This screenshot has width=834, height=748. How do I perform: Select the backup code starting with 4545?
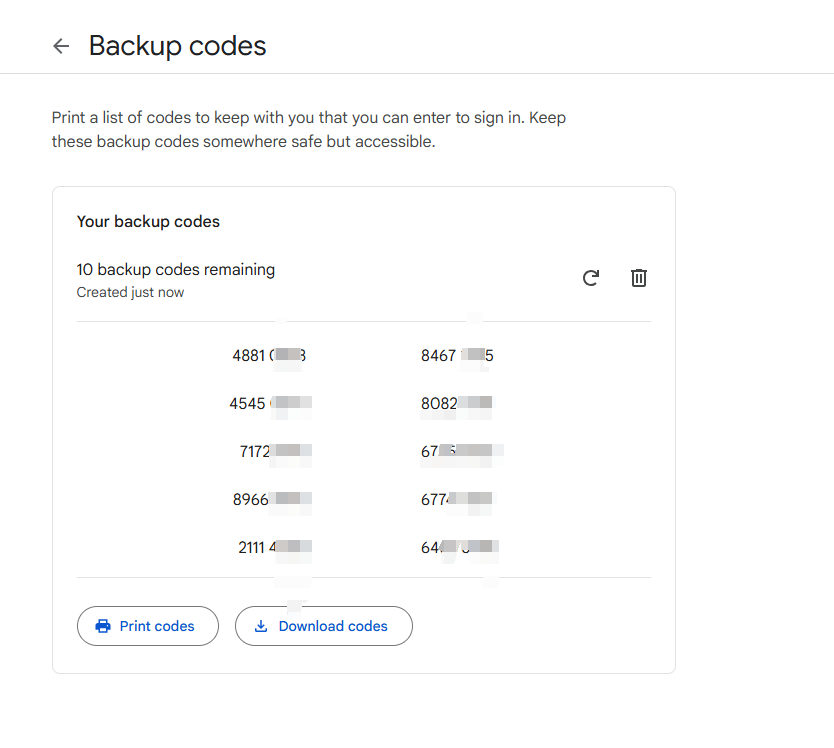[x=268, y=404]
